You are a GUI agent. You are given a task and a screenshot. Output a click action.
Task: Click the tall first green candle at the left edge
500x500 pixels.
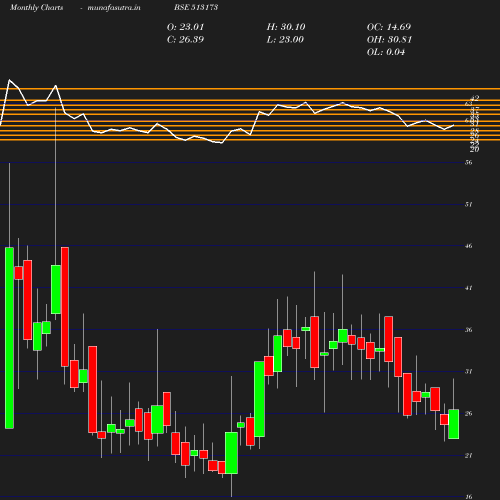[x=9, y=338]
